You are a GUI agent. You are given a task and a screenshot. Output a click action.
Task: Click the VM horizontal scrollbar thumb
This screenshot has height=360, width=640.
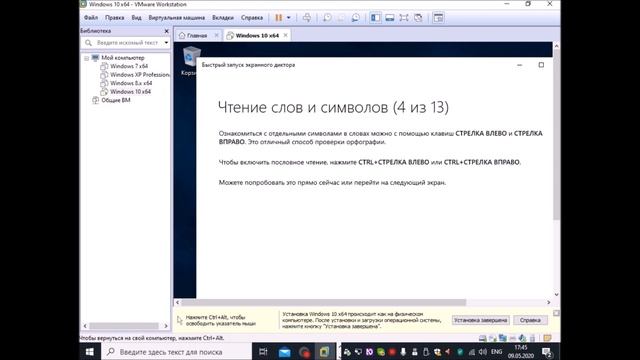pyautogui.click(x=323, y=302)
